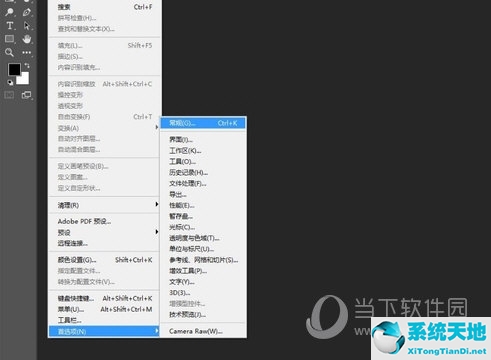Choose 自动对齐图层... menu item

105,139
